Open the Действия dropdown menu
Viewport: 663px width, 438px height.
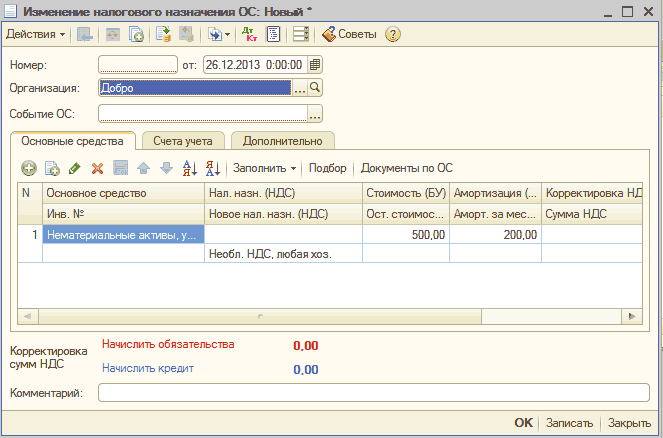click(x=36, y=34)
